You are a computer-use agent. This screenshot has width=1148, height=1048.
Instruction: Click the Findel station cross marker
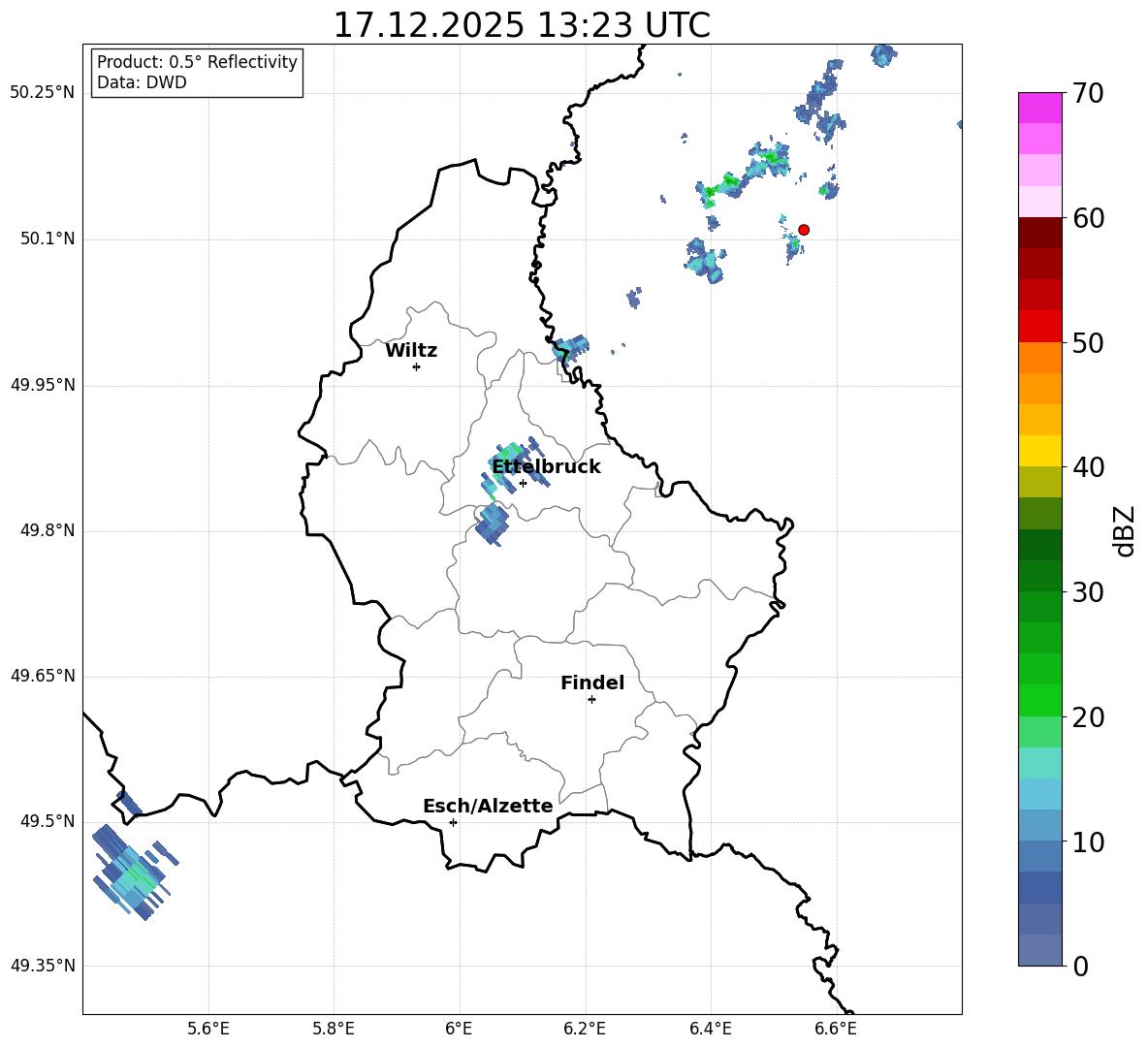(591, 700)
